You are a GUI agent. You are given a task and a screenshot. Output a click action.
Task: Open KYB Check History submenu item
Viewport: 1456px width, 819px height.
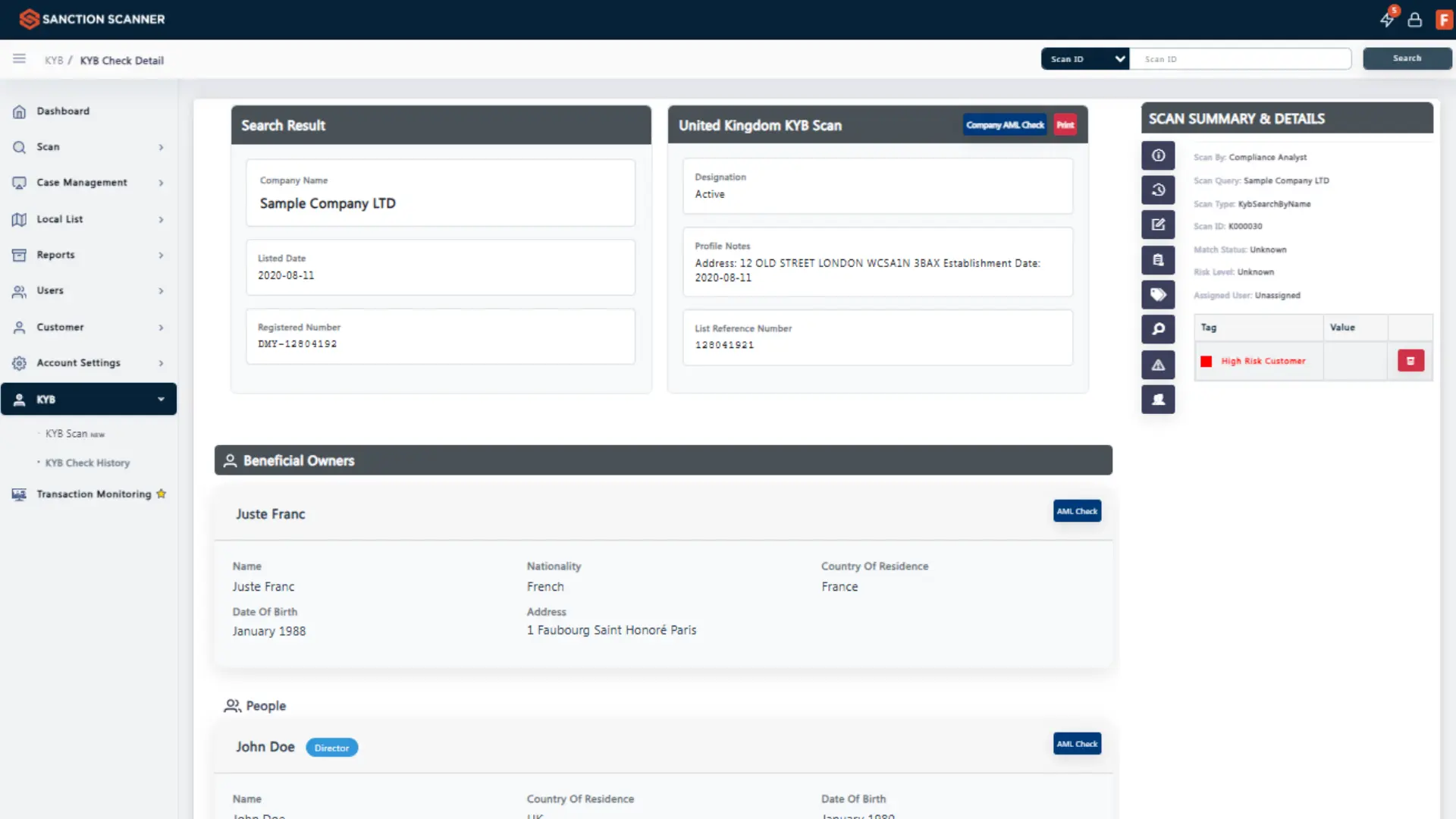(x=87, y=463)
